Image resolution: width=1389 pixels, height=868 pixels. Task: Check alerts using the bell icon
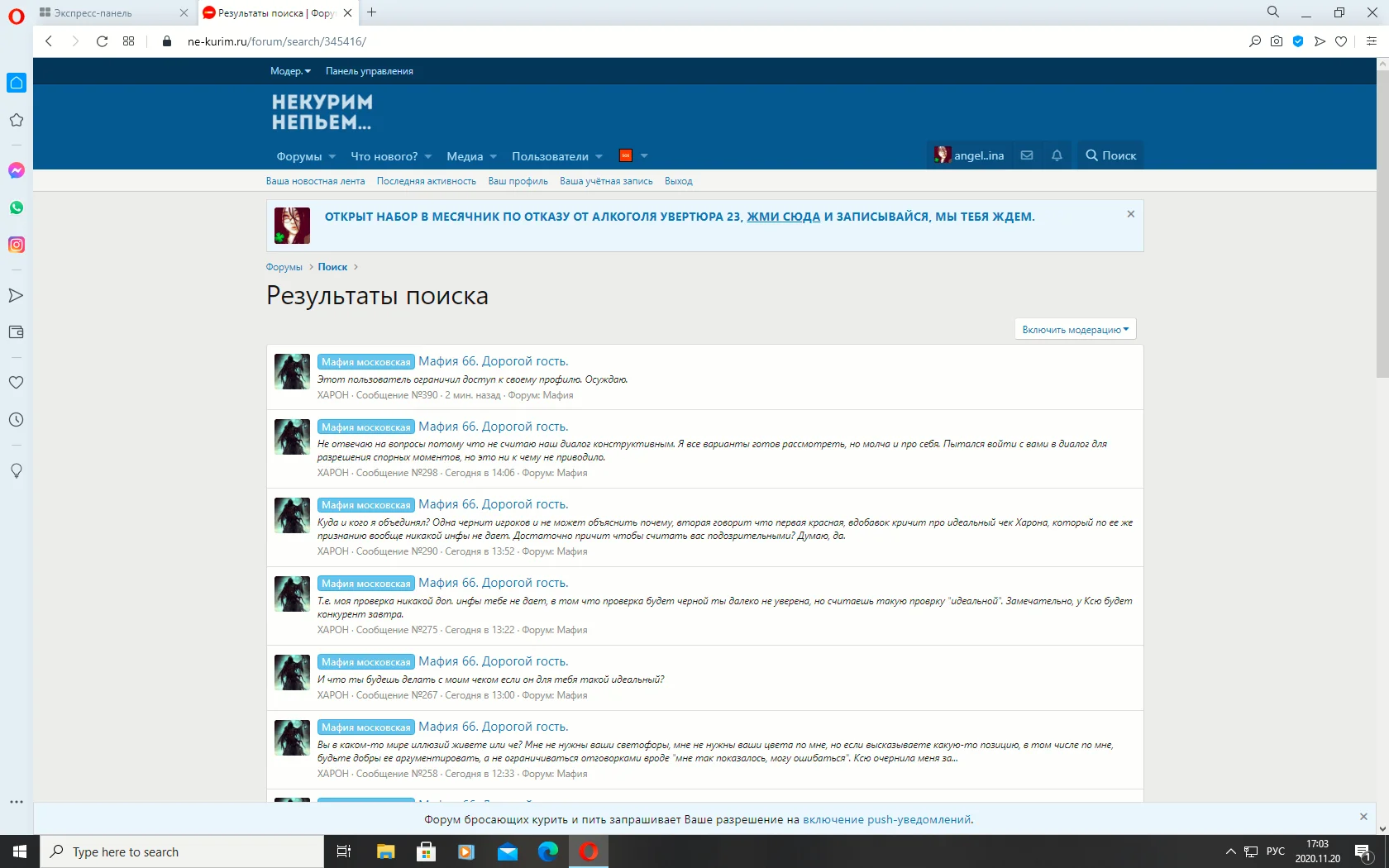pos(1056,155)
